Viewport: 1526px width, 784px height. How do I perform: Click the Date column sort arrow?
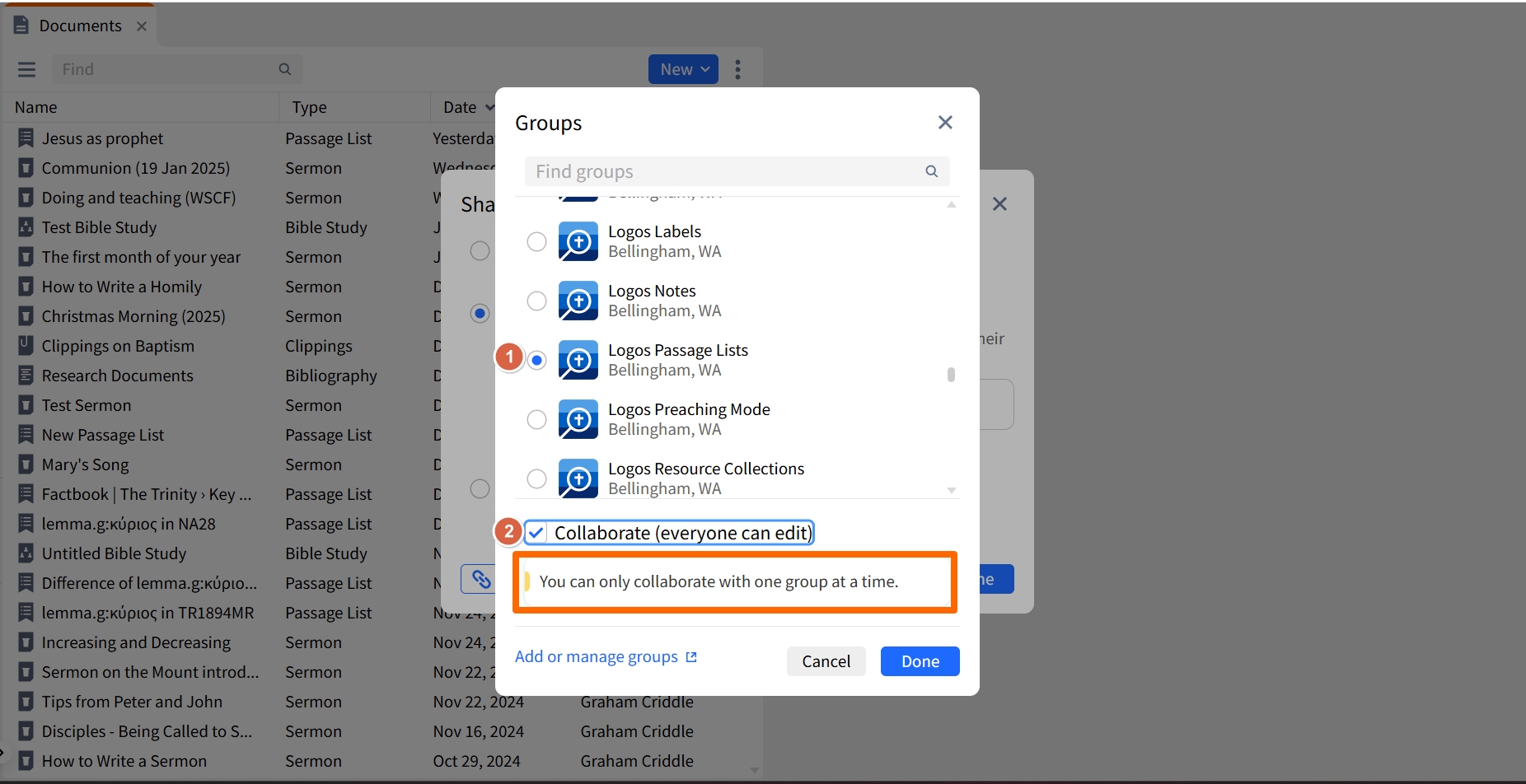[489, 107]
